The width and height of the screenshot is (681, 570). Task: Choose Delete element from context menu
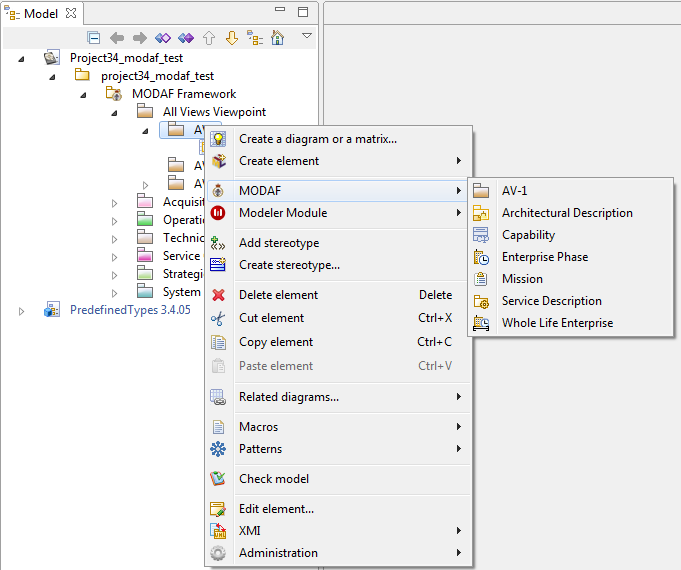click(x=339, y=295)
